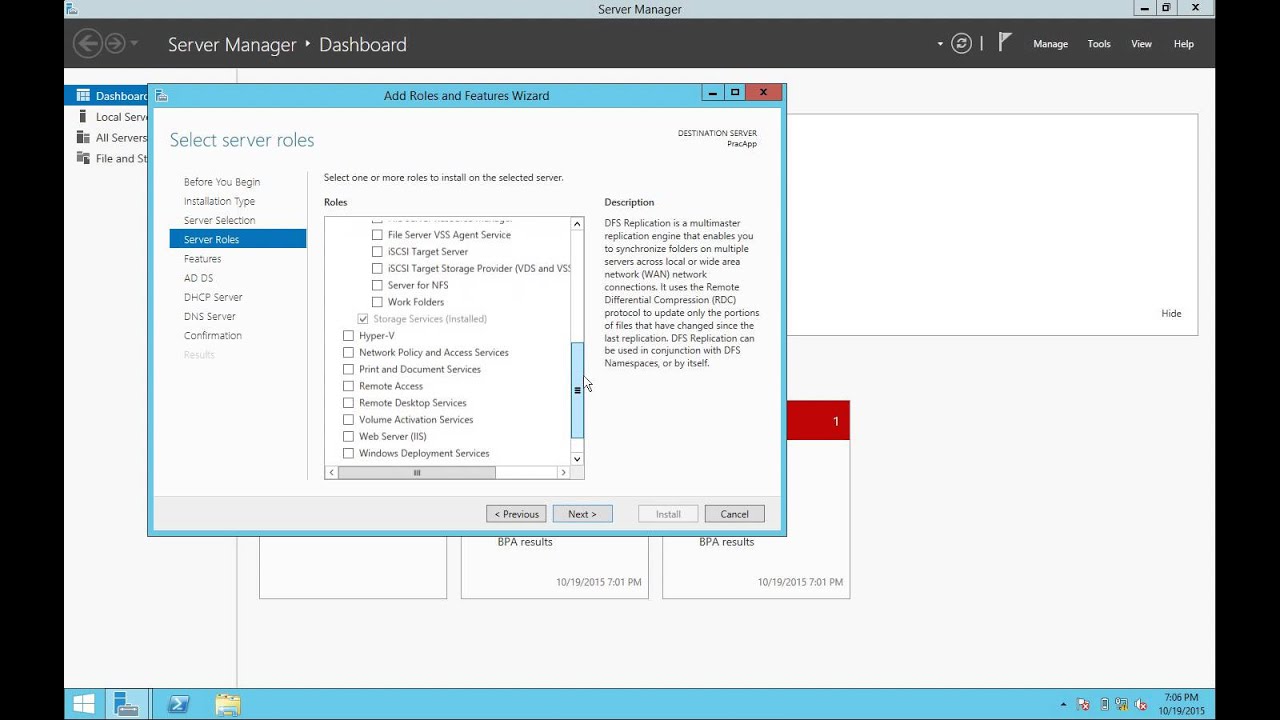Open the notifications flag

[x=1005, y=43]
